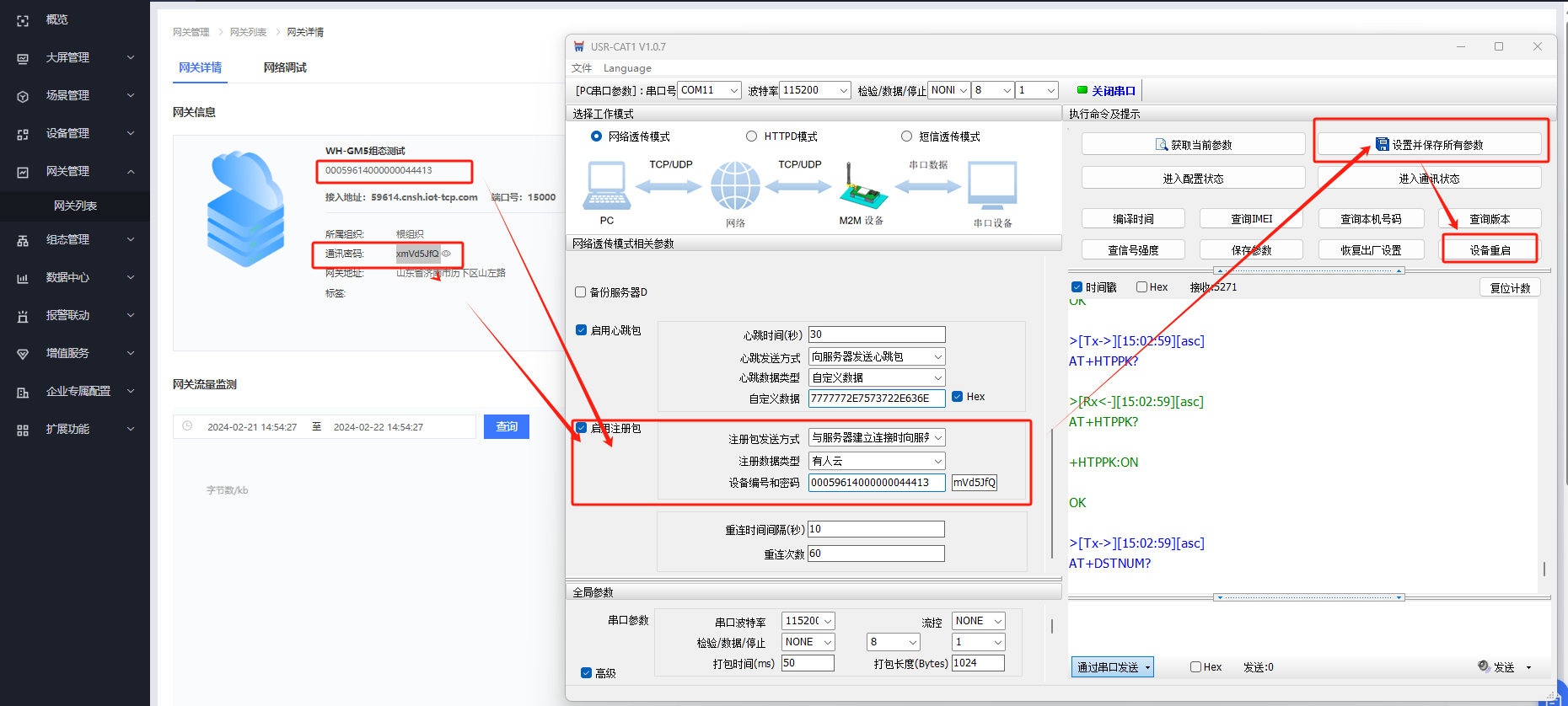The height and width of the screenshot is (706, 1568).
Task: Switch to the network debugging tab
Action: click(x=285, y=67)
